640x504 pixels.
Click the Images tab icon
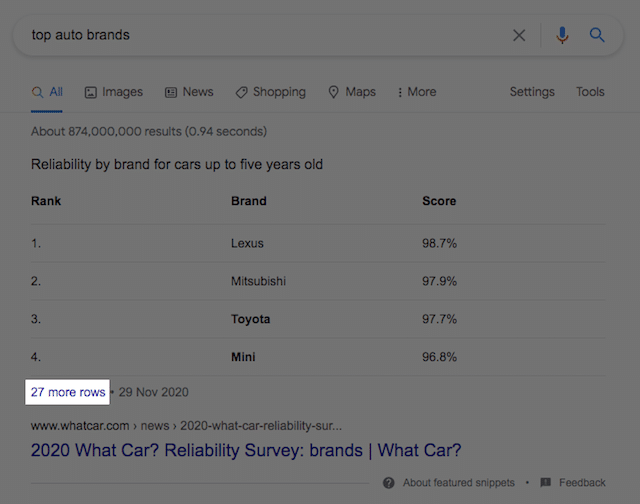(91, 92)
